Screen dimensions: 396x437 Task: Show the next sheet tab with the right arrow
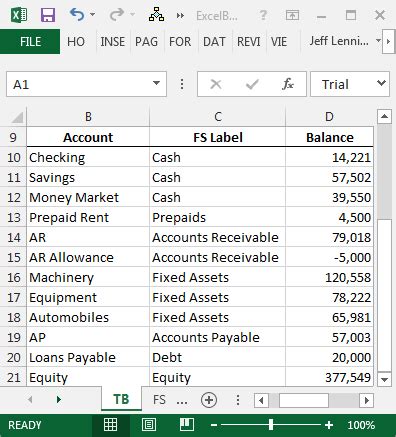[59, 399]
